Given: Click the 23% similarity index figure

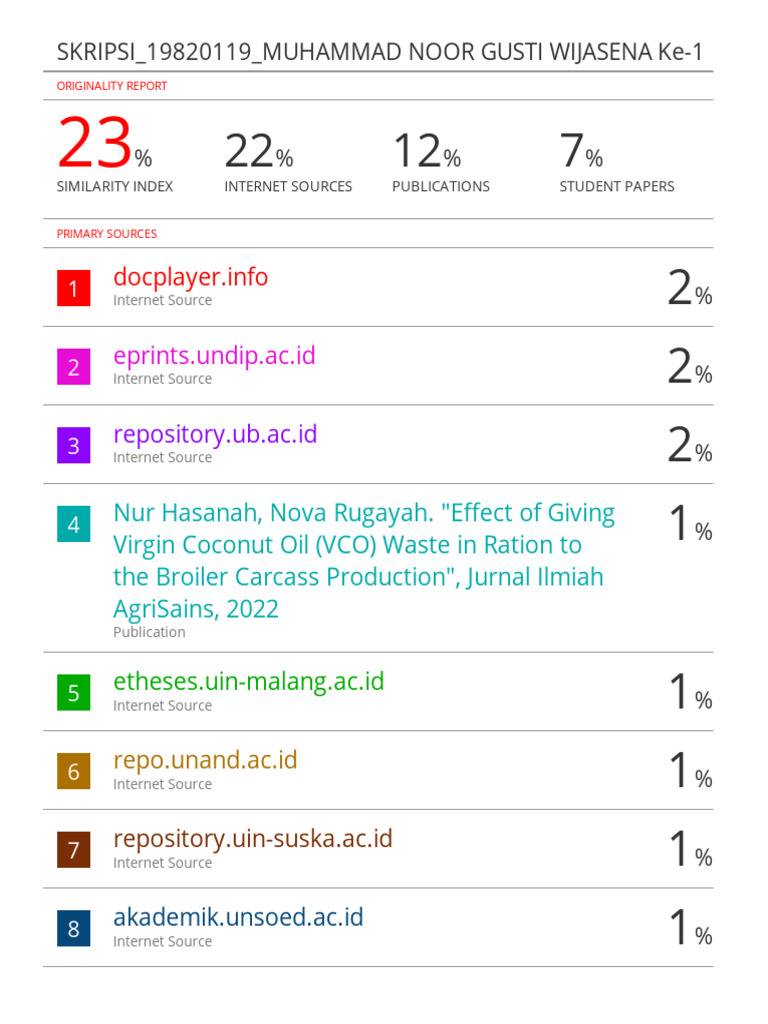Looking at the screenshot, I should (104, 147).
